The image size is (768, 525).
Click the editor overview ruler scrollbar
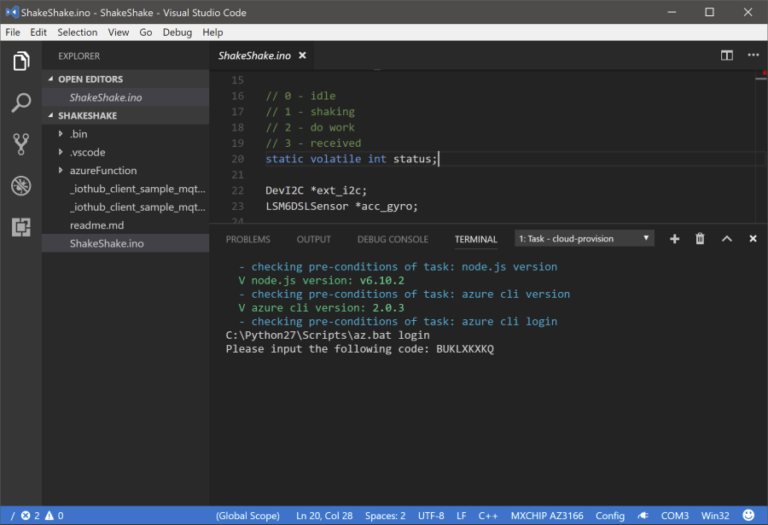[x=761, y=147]
